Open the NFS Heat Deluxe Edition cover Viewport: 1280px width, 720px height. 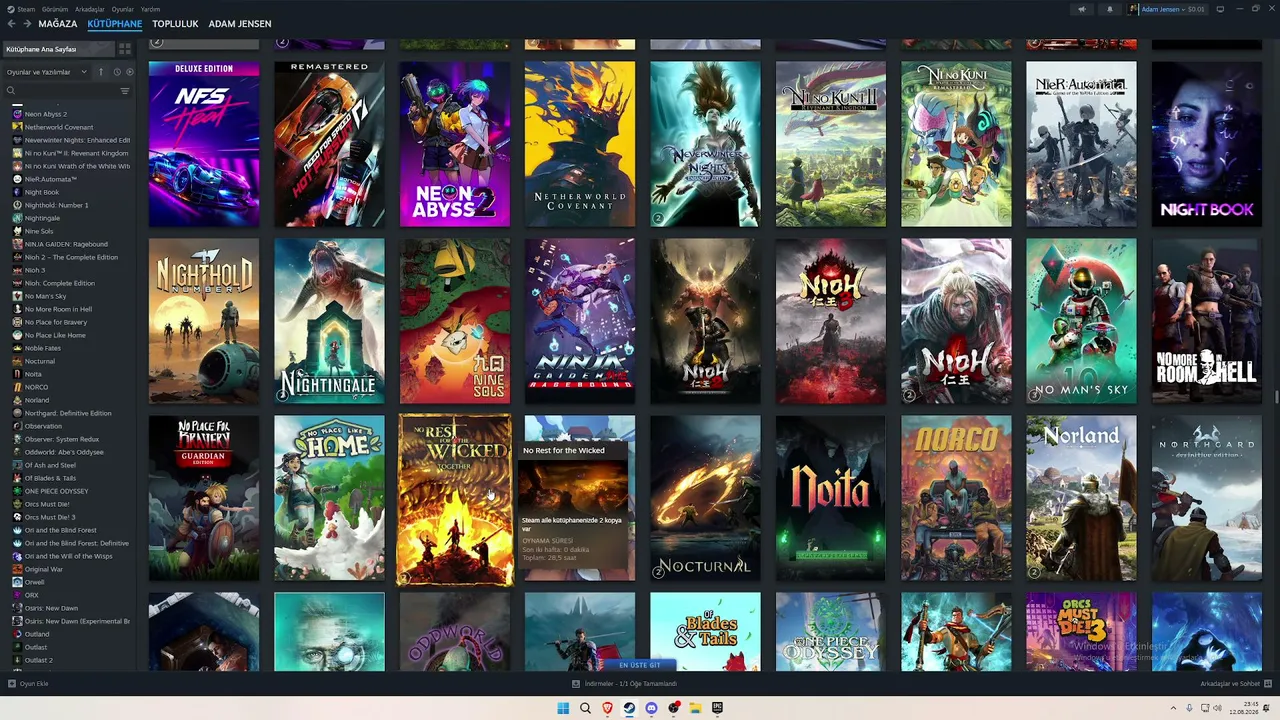[204, 144]
